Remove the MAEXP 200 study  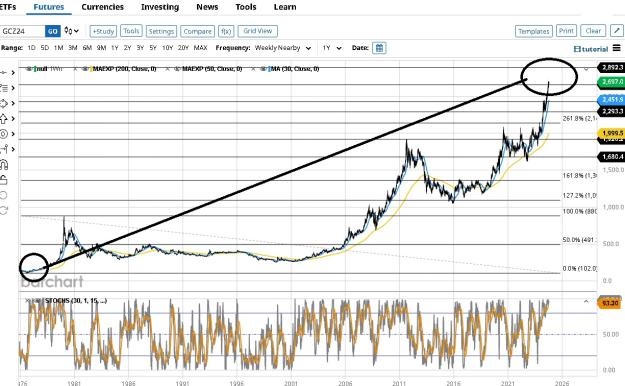(x=76, y=69)
